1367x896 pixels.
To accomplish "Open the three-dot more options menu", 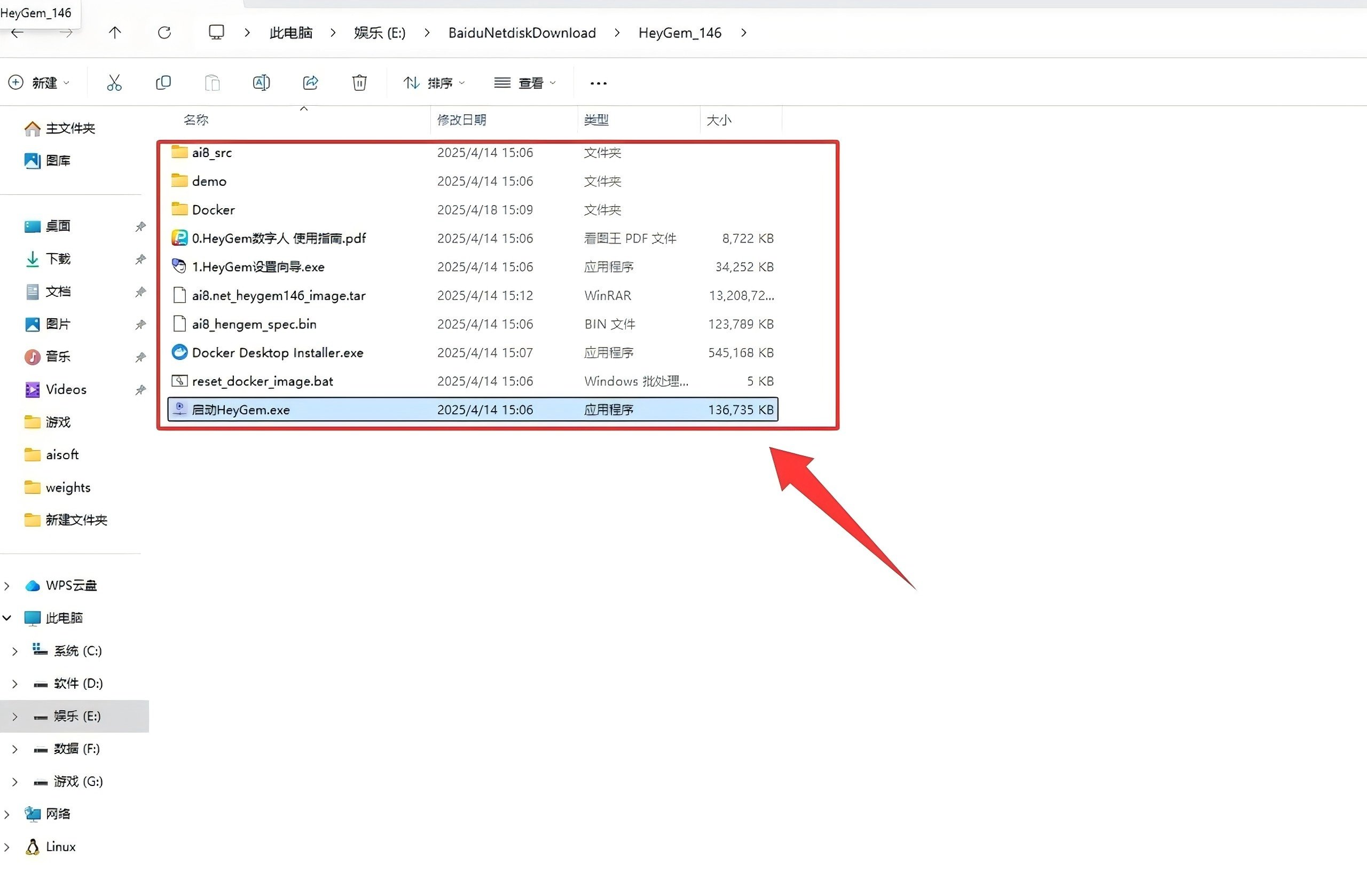I will (599, 83).
